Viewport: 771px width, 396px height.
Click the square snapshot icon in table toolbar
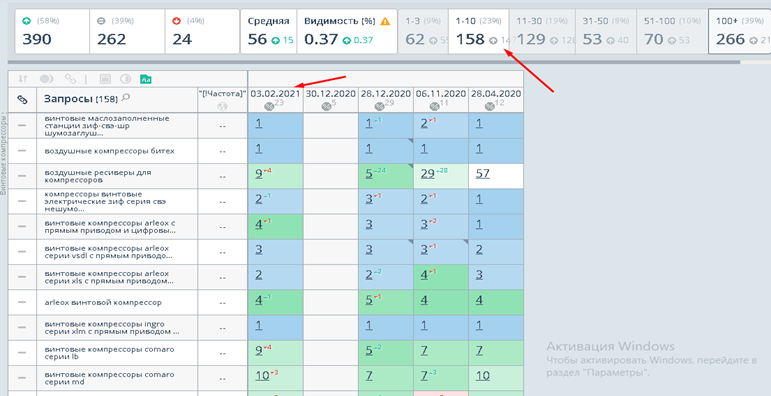pyautogui.click(x=105, y=79)
